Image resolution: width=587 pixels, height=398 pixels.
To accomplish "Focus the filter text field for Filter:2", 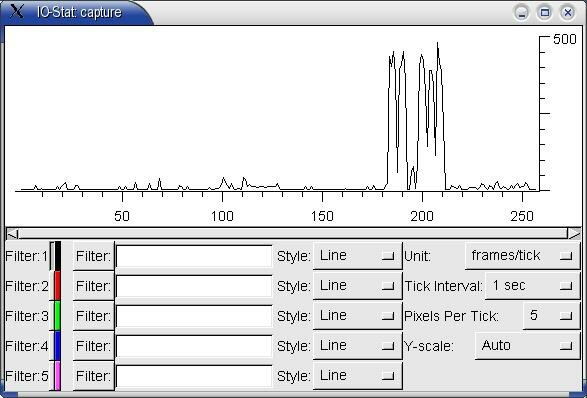I will pos(194,286).
